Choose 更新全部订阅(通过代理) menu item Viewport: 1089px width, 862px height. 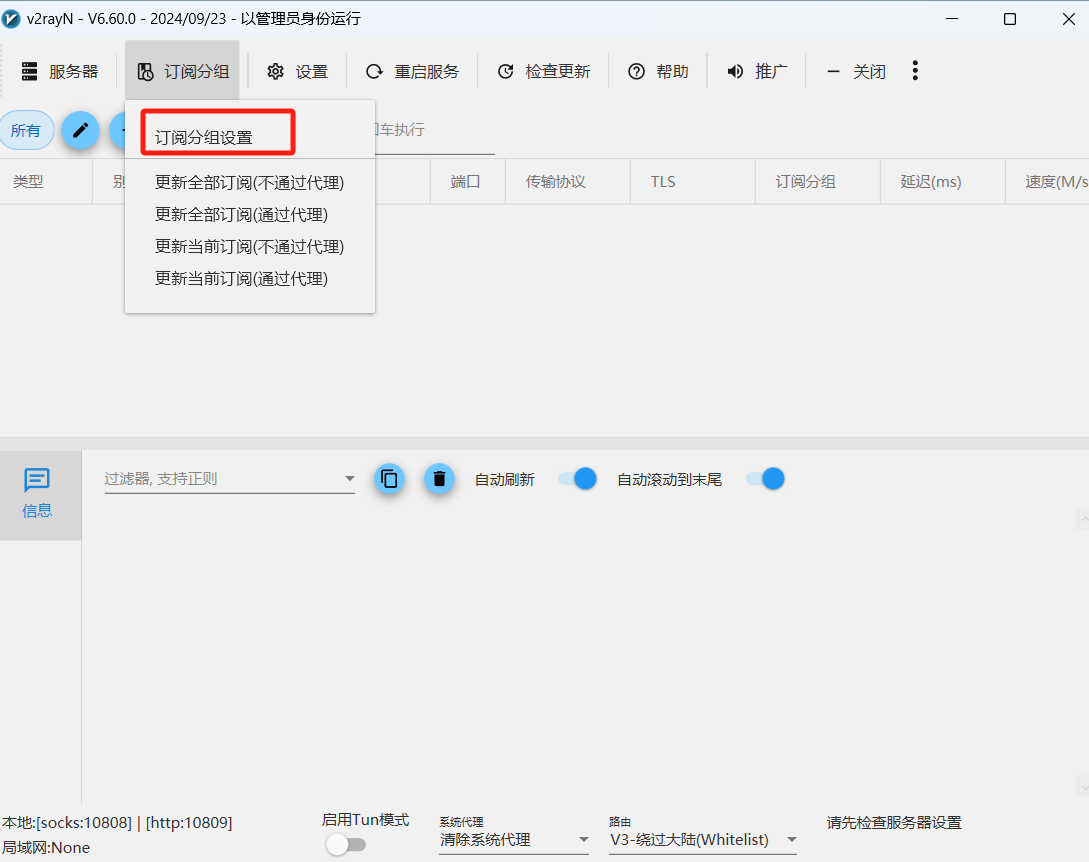pyautogui.click(x=241, y=214)
